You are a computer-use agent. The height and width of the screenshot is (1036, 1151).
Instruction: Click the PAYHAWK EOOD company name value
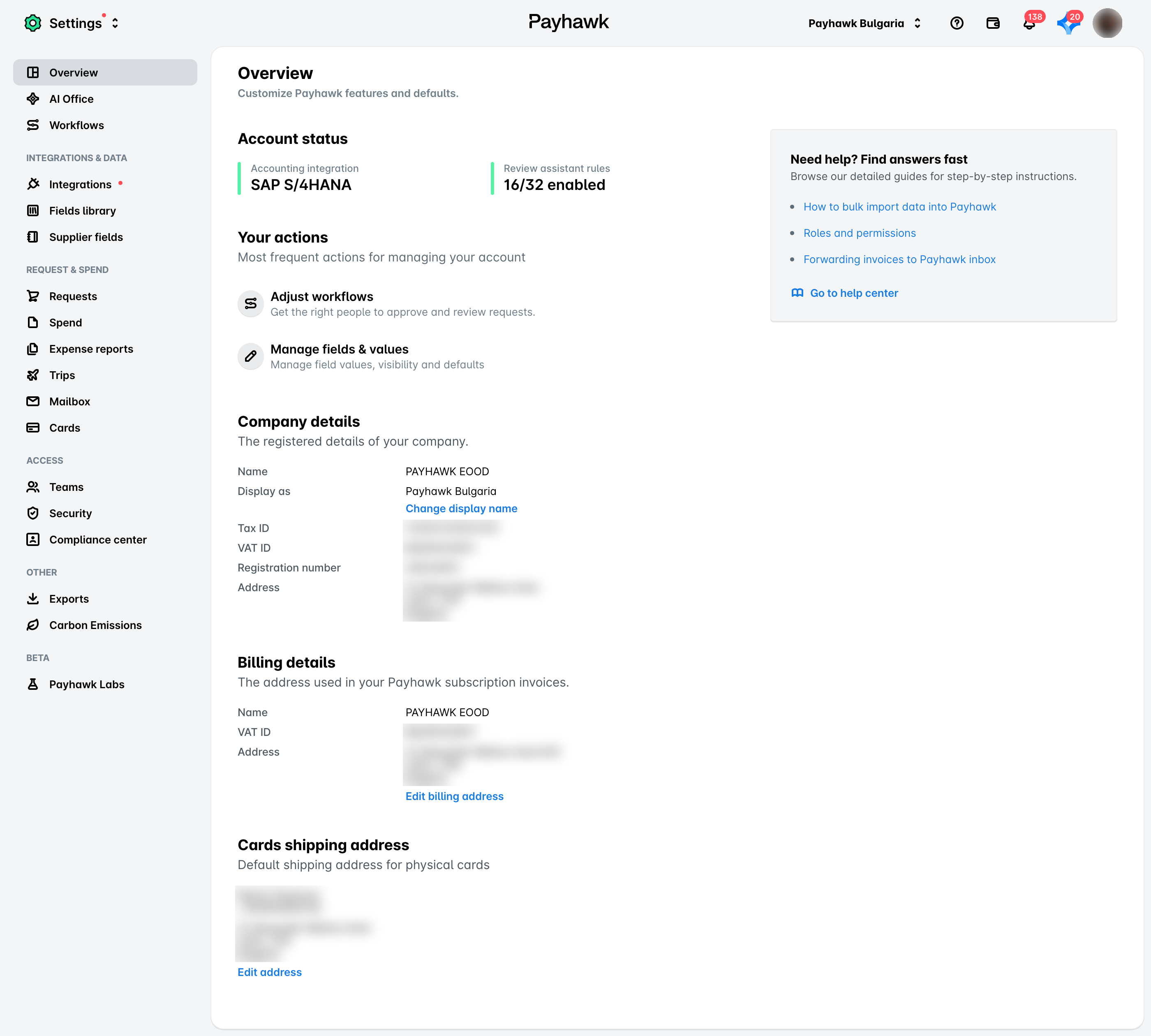point(447,471)
